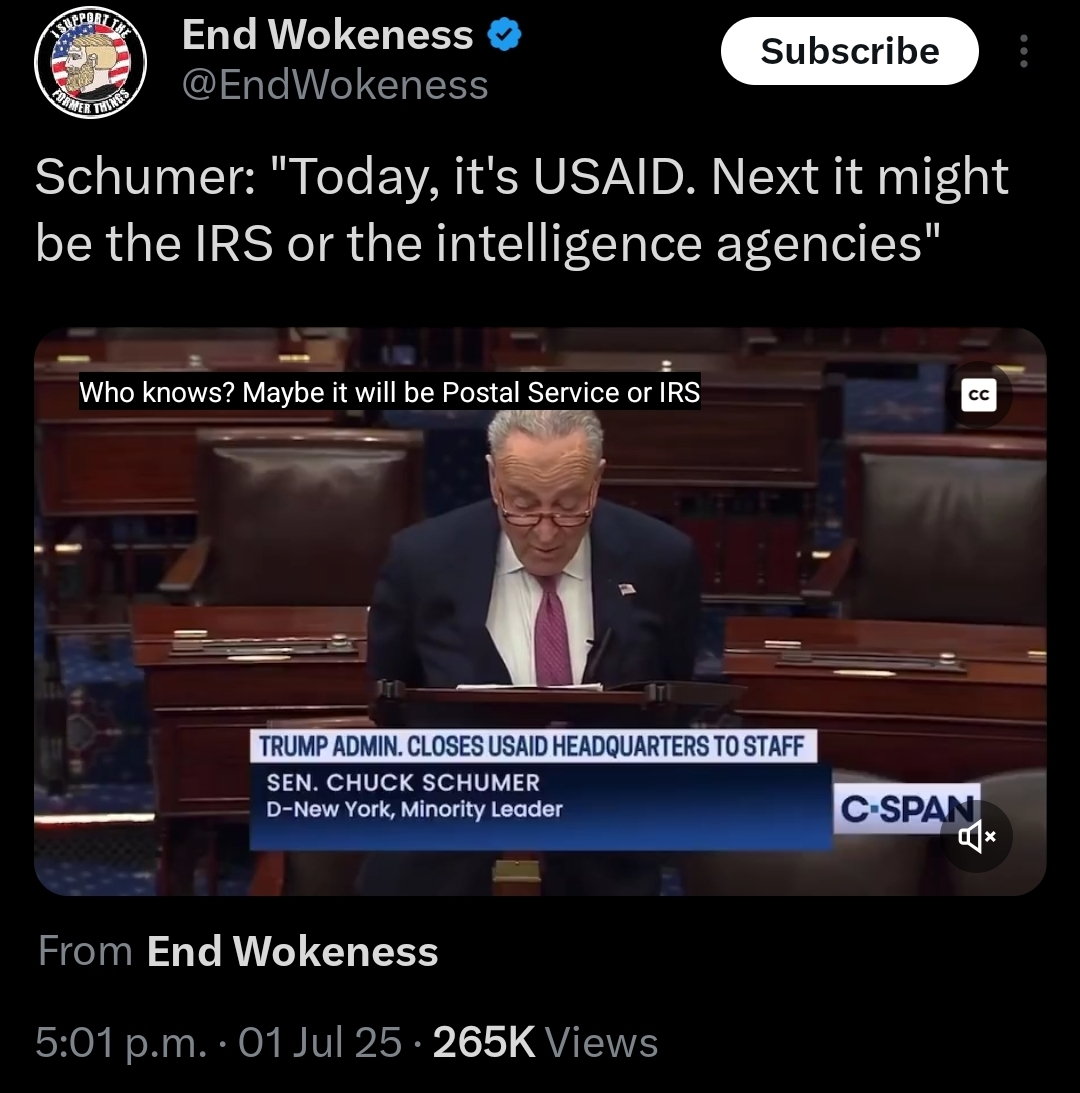1080x1093 pixels.
Task: Click the @EndWokeness handle
Action: [x=335, y=85]
